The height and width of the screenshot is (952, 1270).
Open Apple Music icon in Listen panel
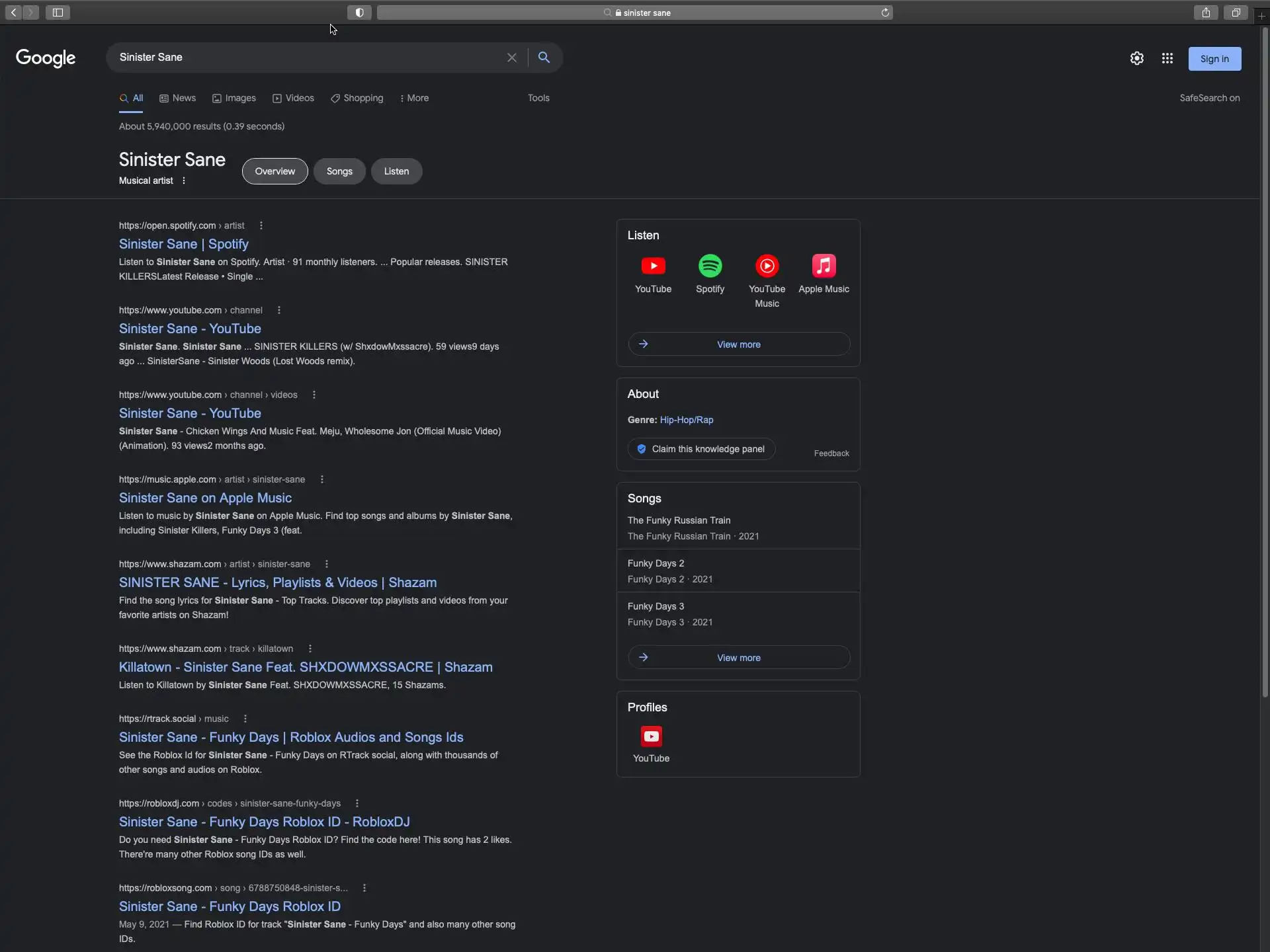tap(824, 266)
